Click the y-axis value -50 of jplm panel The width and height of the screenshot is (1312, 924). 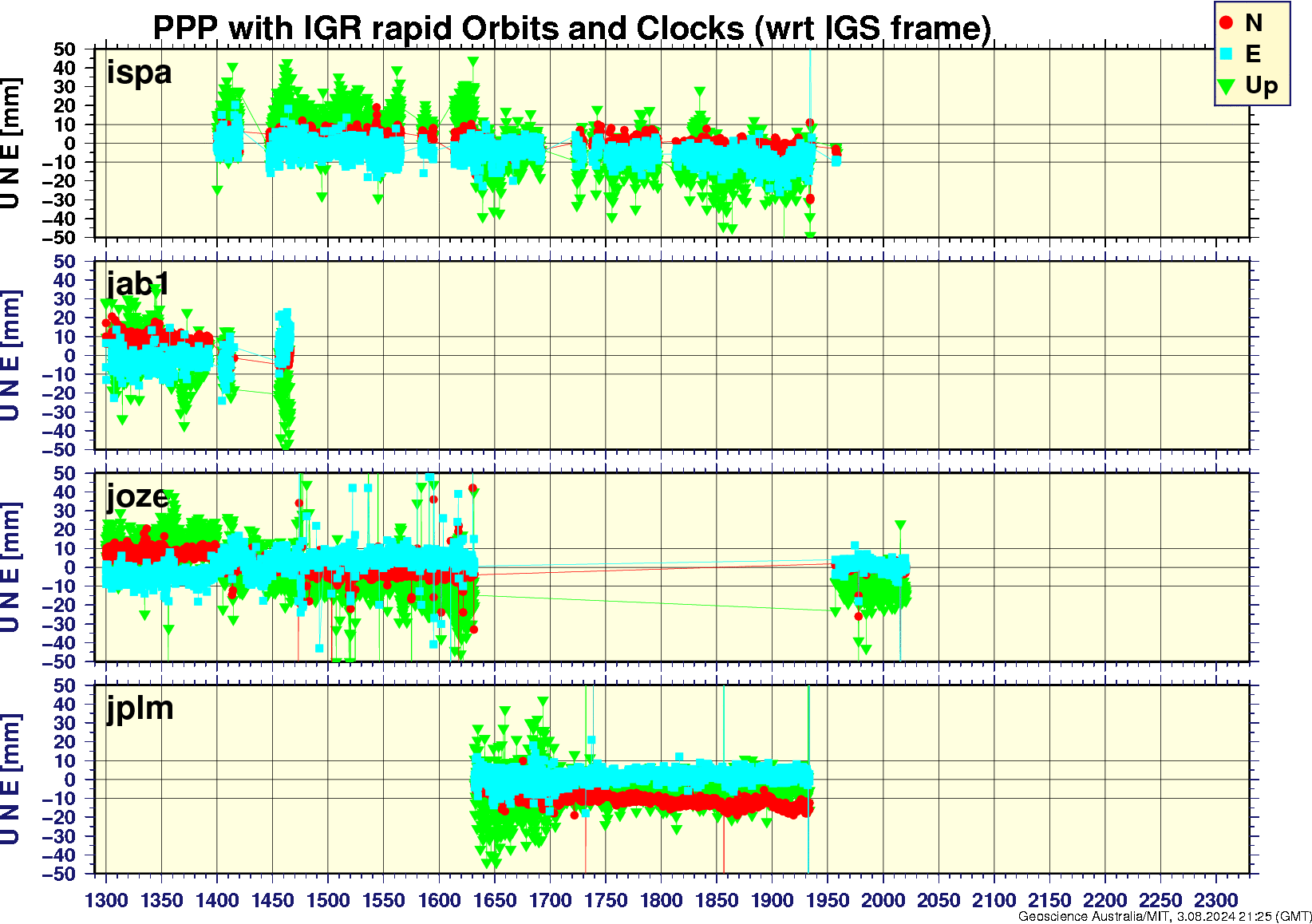[59, 875]
